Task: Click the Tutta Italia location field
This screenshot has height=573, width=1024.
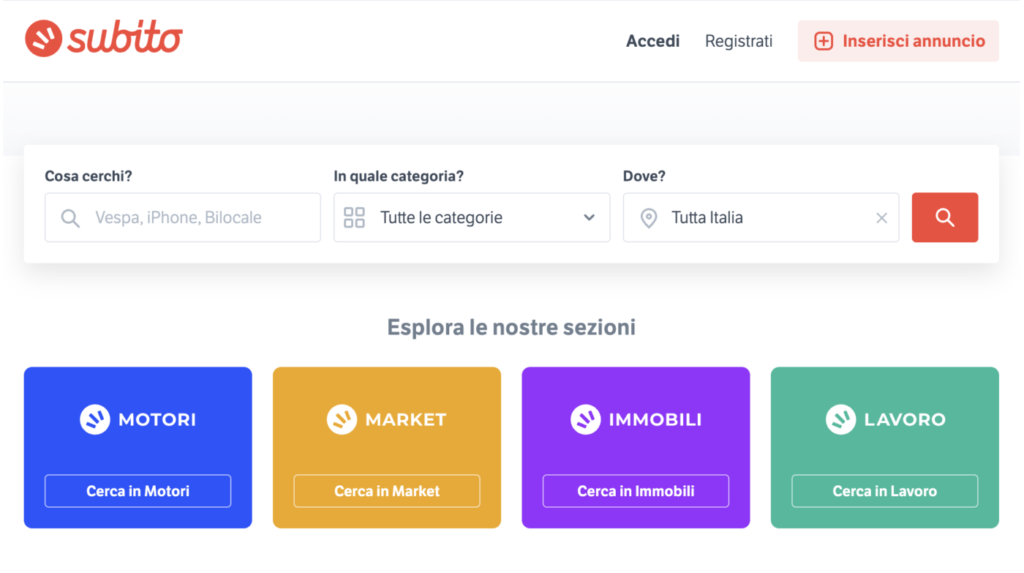Action: (x=761, y=218)
